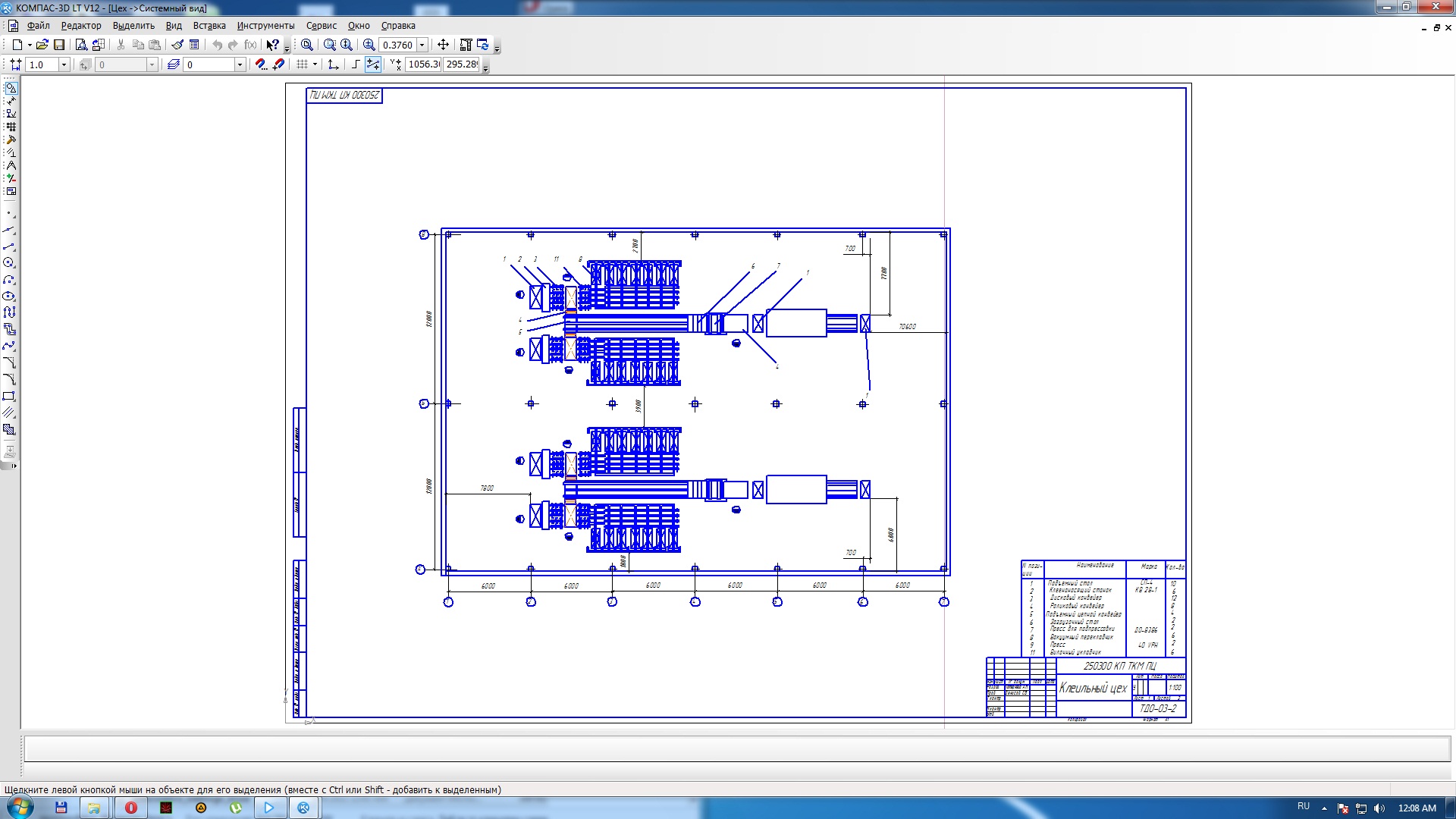Create a new document
The image size is (1456, 819).
coord(17,45)
